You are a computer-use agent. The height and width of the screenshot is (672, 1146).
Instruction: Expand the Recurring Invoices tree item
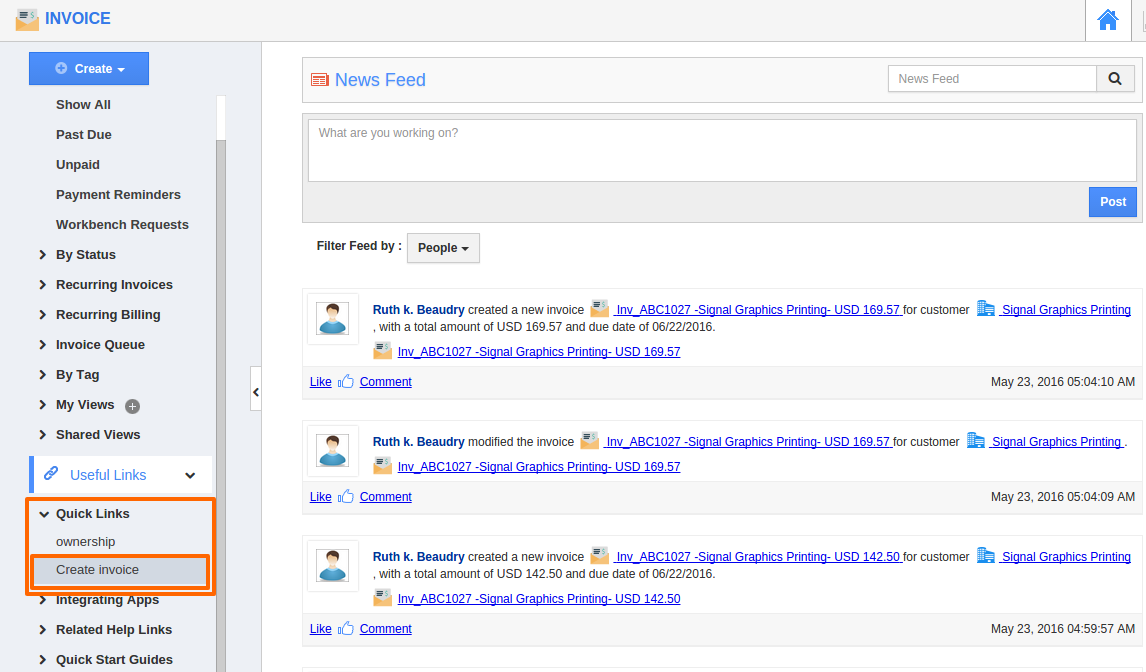coord(43,285)
